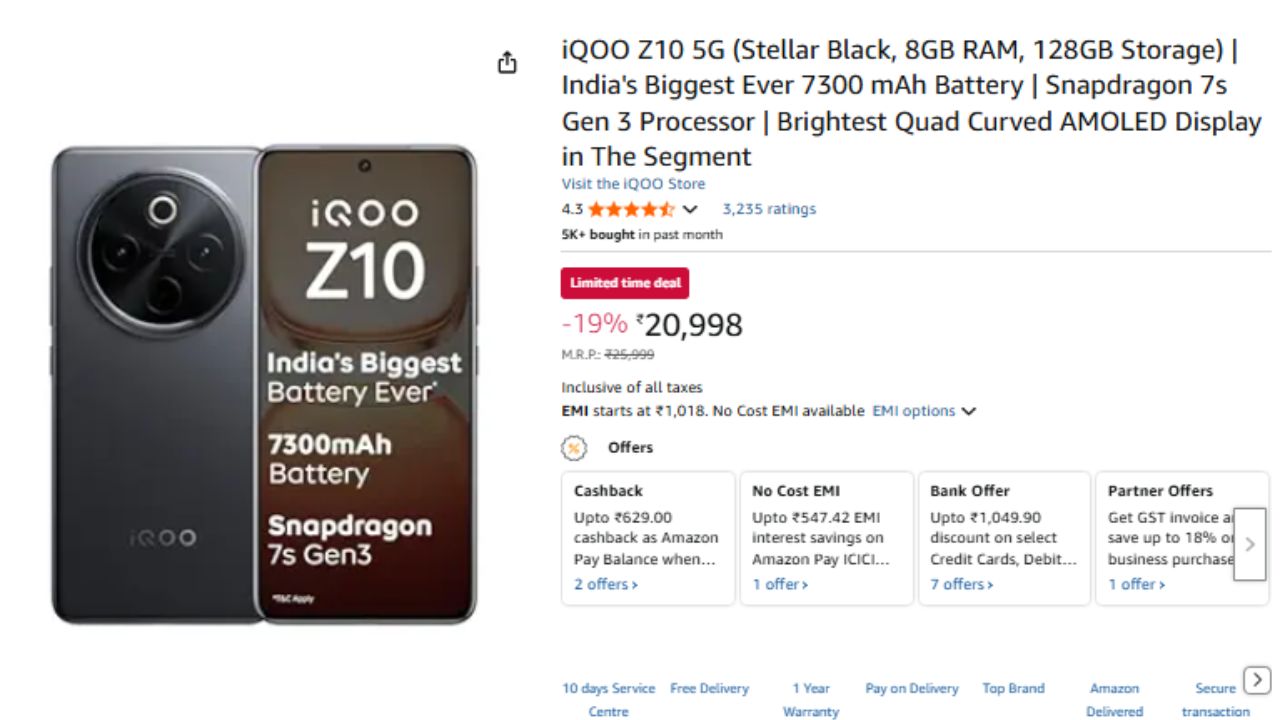Click the Free Delivery feature
1280x720 pixels.
click(709, 688)
